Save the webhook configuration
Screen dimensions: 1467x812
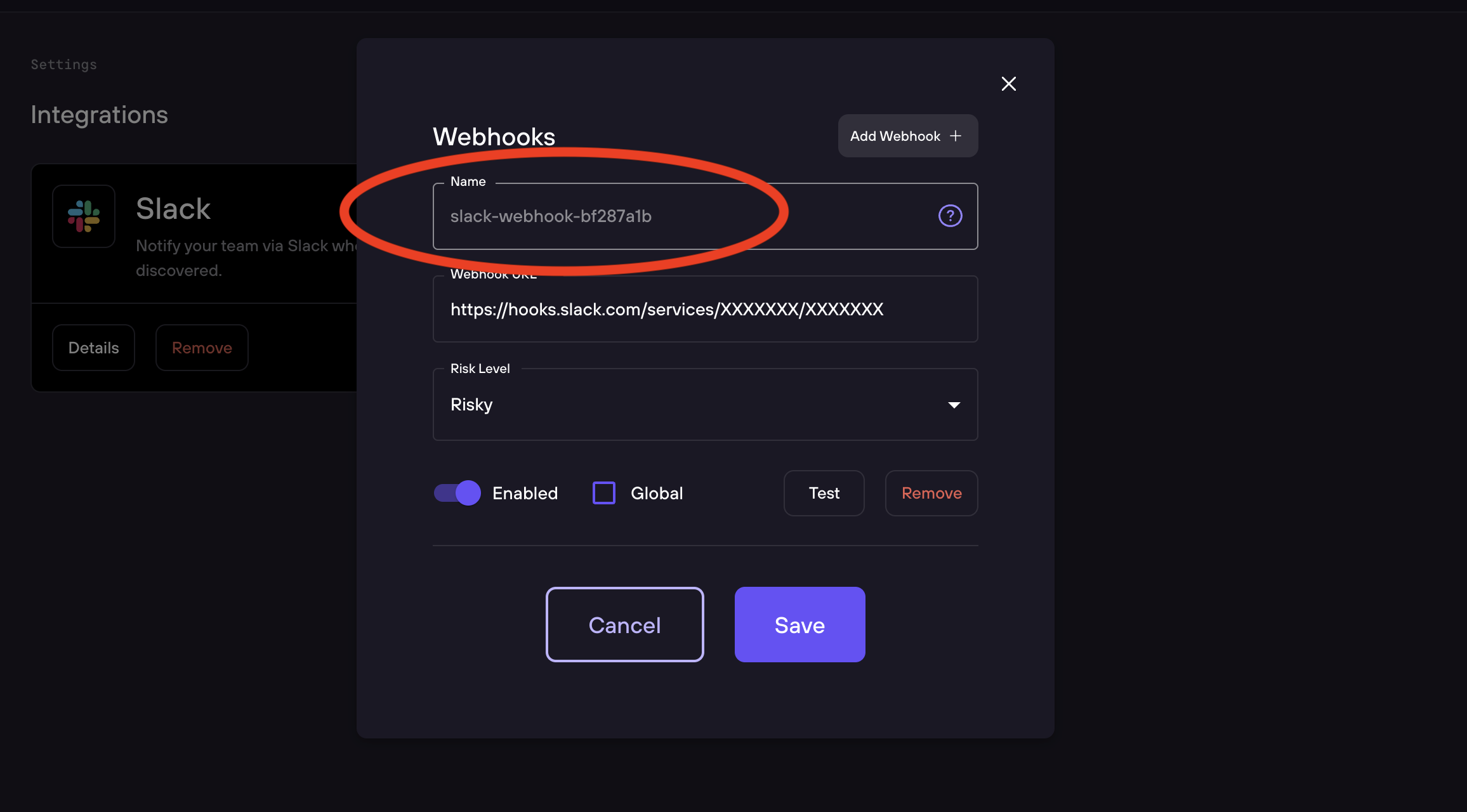point(799,624)
